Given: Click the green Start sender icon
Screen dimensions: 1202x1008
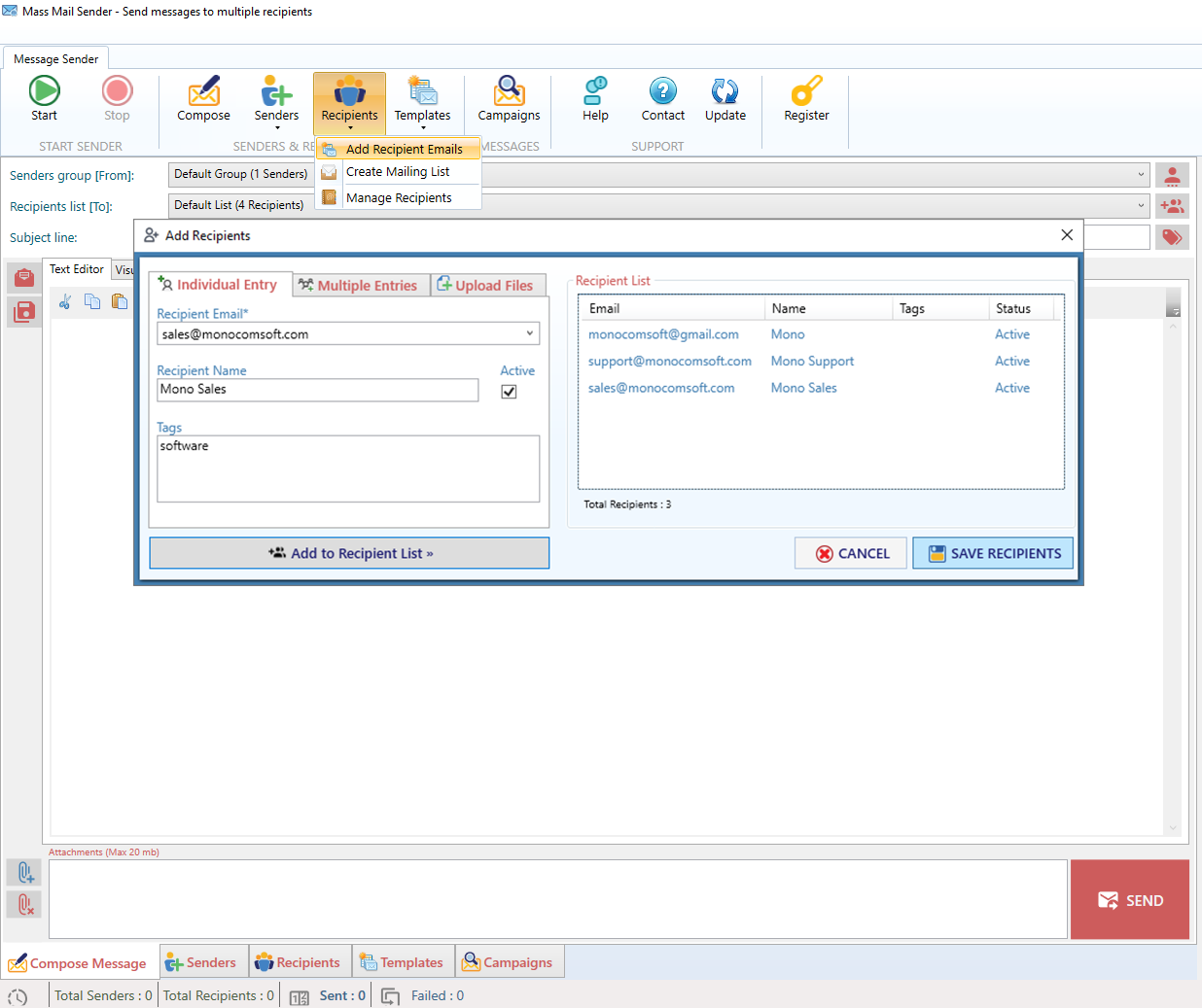Looking at the screenshot, I should [x=44, y=91].
